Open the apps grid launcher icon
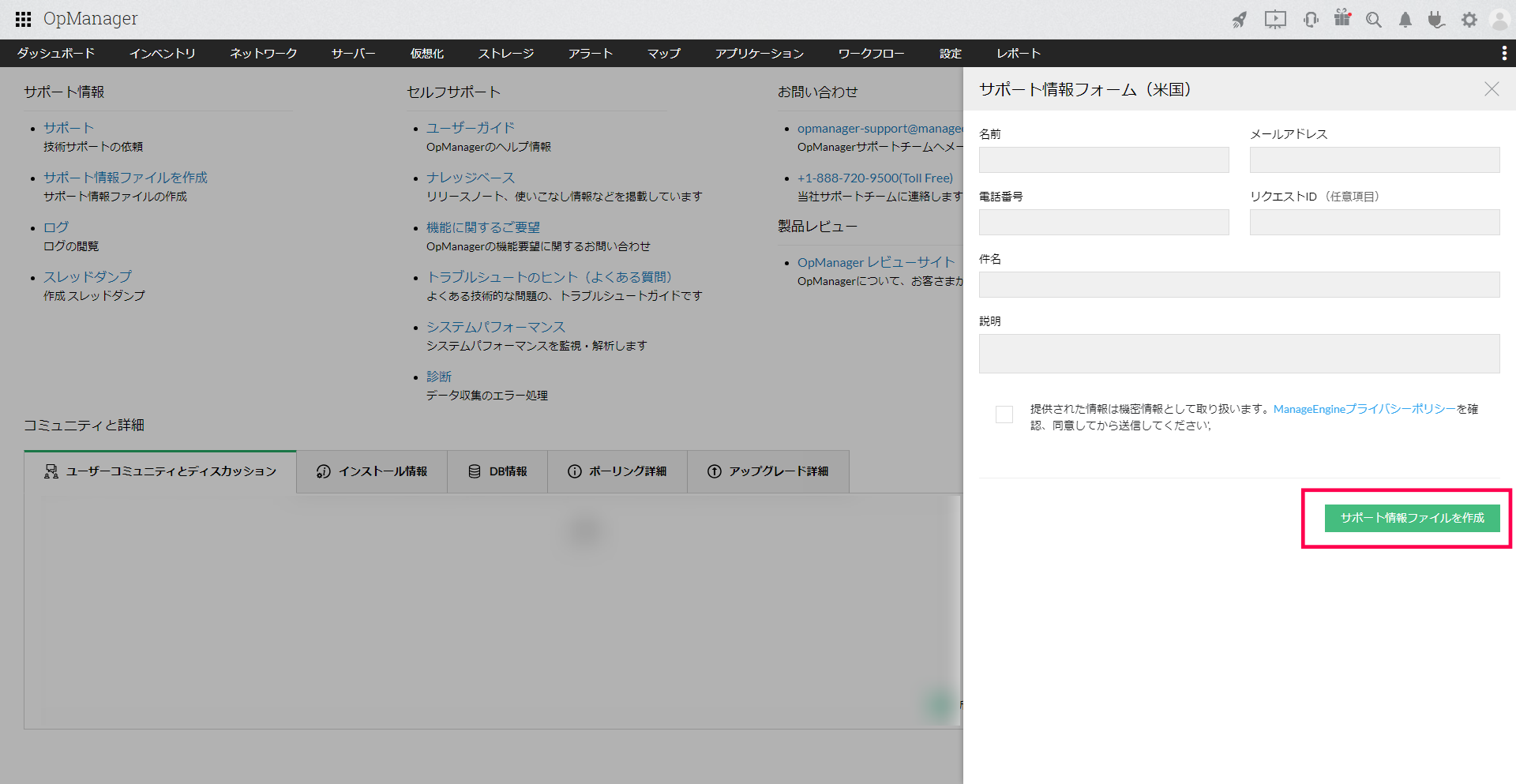Image resolution: width=1516 pixels, height=784 pixels. [23, 19]
